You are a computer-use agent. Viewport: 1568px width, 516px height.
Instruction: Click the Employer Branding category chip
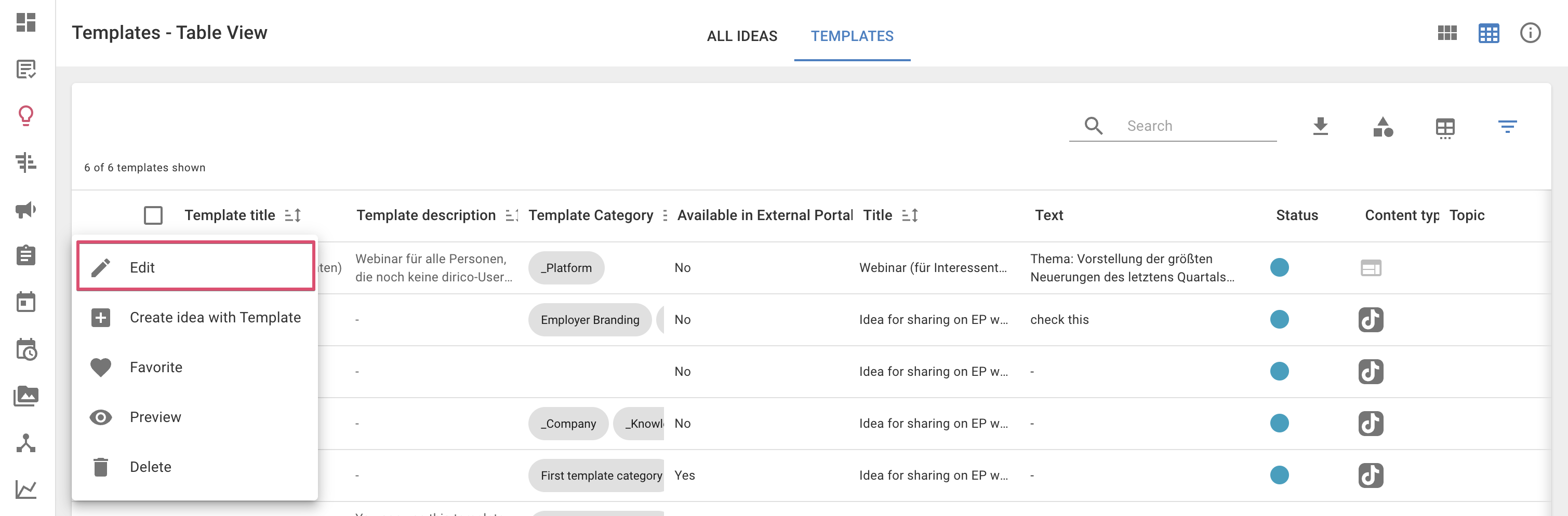(589, 319)
